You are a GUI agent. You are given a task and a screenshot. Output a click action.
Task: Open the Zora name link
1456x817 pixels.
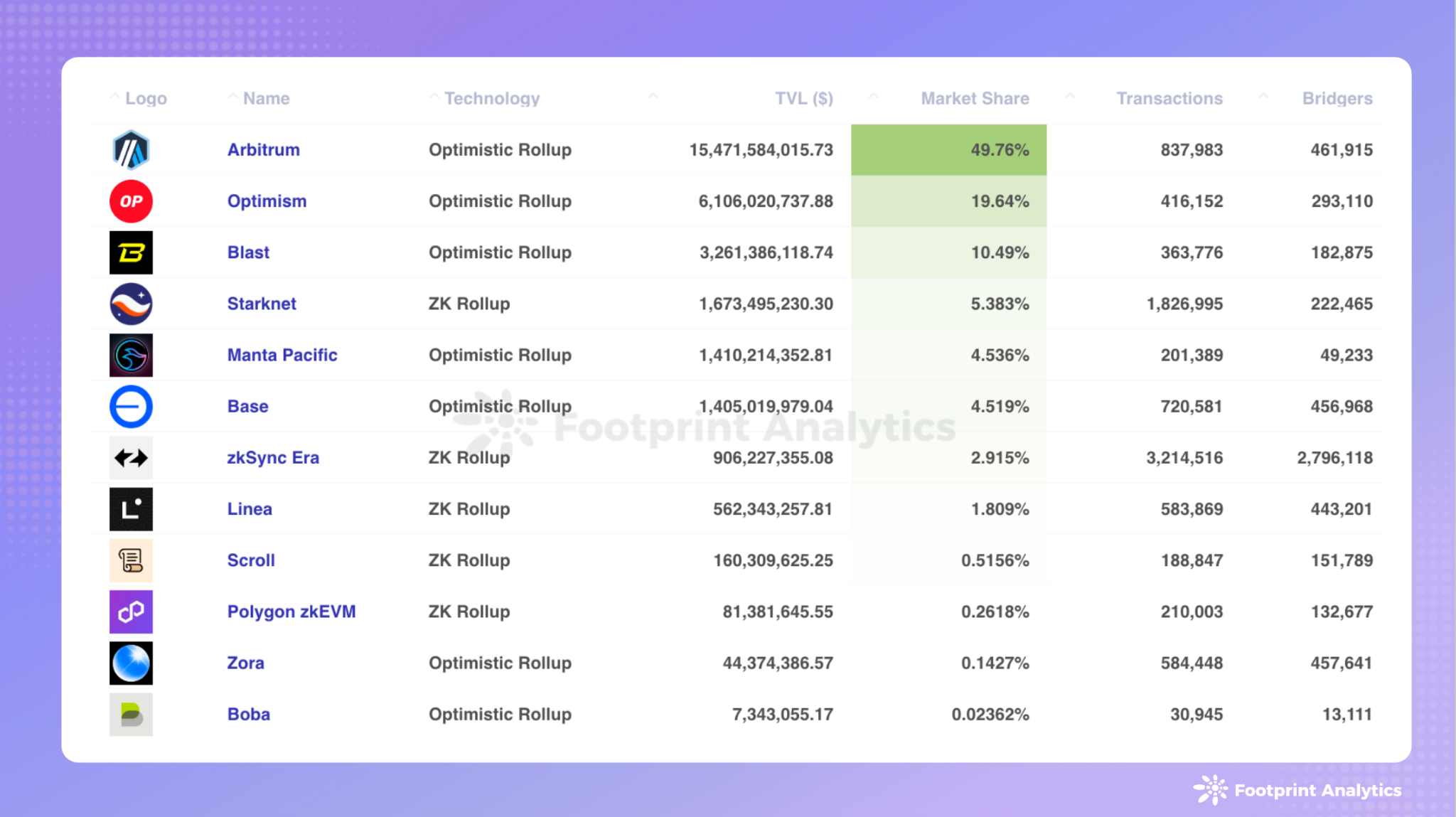(245, 663)
